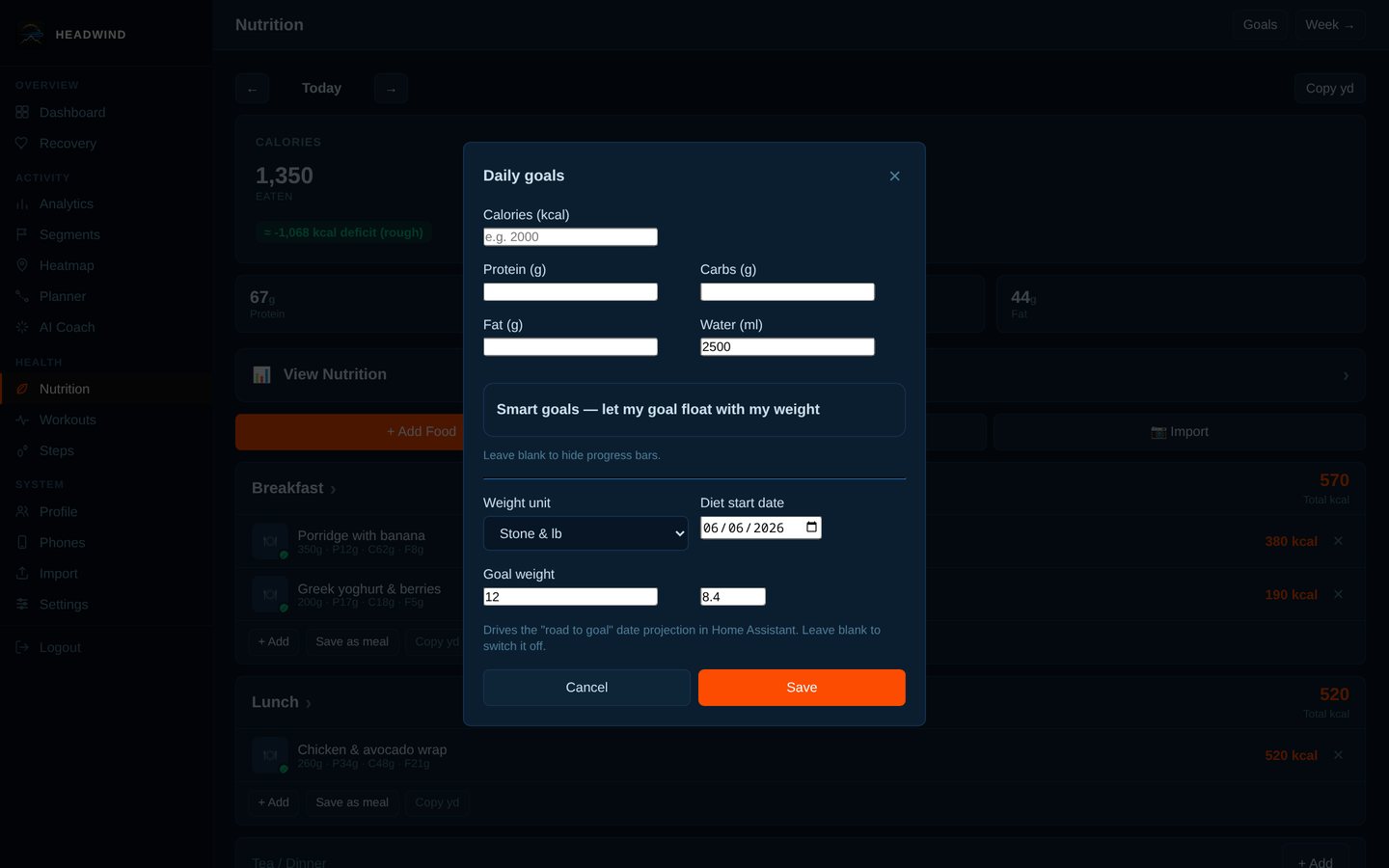The width and height of the screenshot is (1389, 868).
Task: Remove the Porridge with banana entry
Action: [x=1338, y=541]
